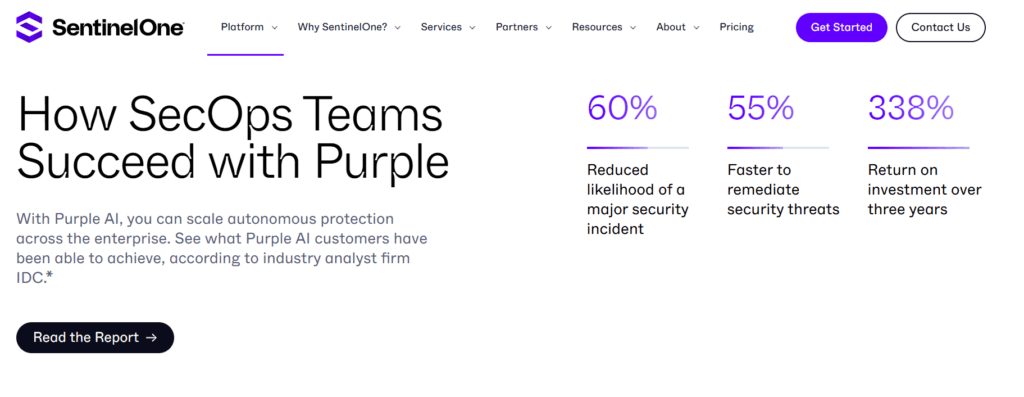The height and width of the screenshot is (397, 1024).
Task: Select the 338% statistic
Action: 910,108
